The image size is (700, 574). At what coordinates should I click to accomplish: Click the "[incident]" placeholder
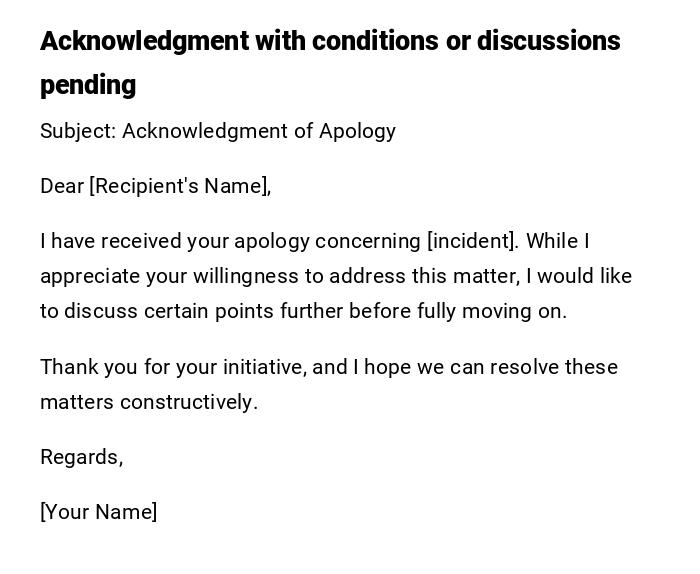click(472, 241)
